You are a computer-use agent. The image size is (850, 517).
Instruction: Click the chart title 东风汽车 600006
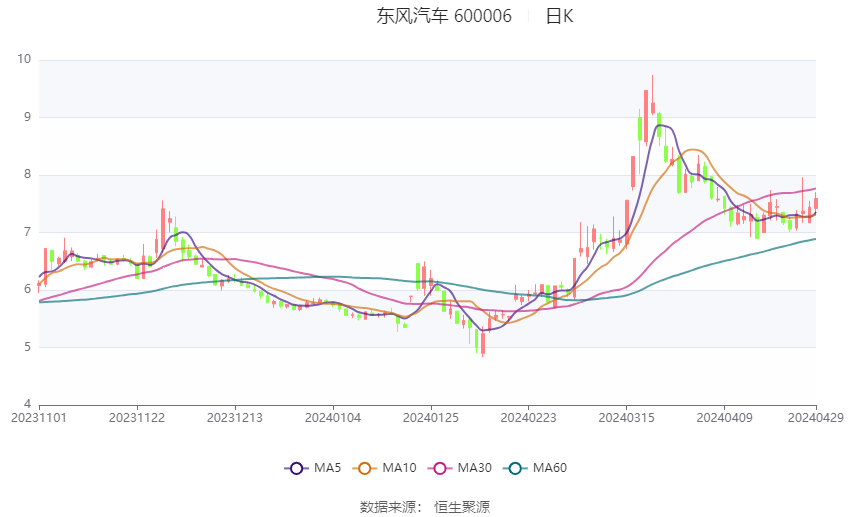click(x=444, y=16)
